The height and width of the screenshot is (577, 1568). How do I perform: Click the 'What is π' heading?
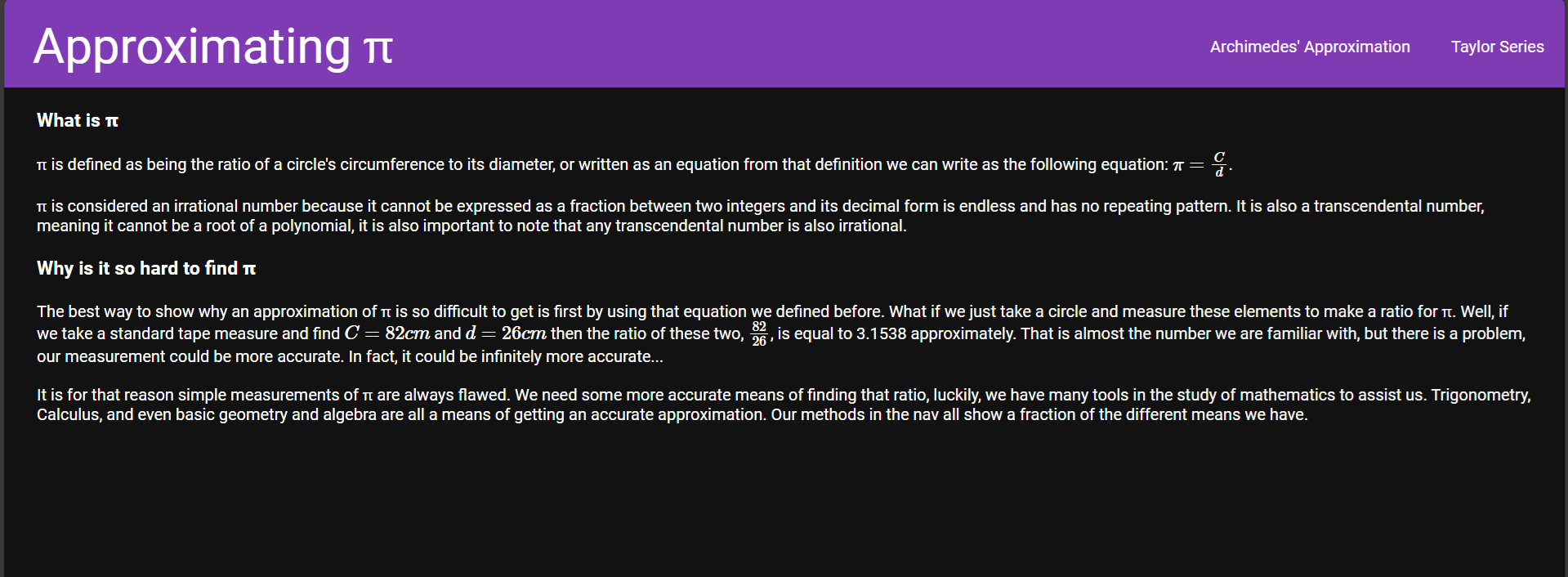tap(78, 121)
